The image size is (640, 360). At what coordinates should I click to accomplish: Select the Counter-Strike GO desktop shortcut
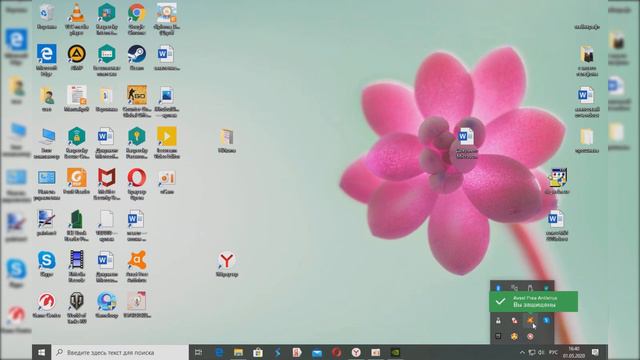[136, 100]
